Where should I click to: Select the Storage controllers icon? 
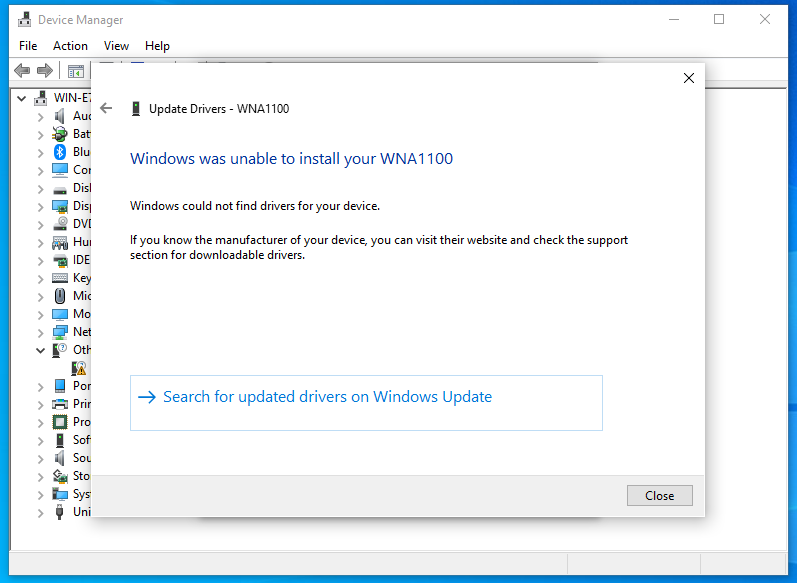60,476
